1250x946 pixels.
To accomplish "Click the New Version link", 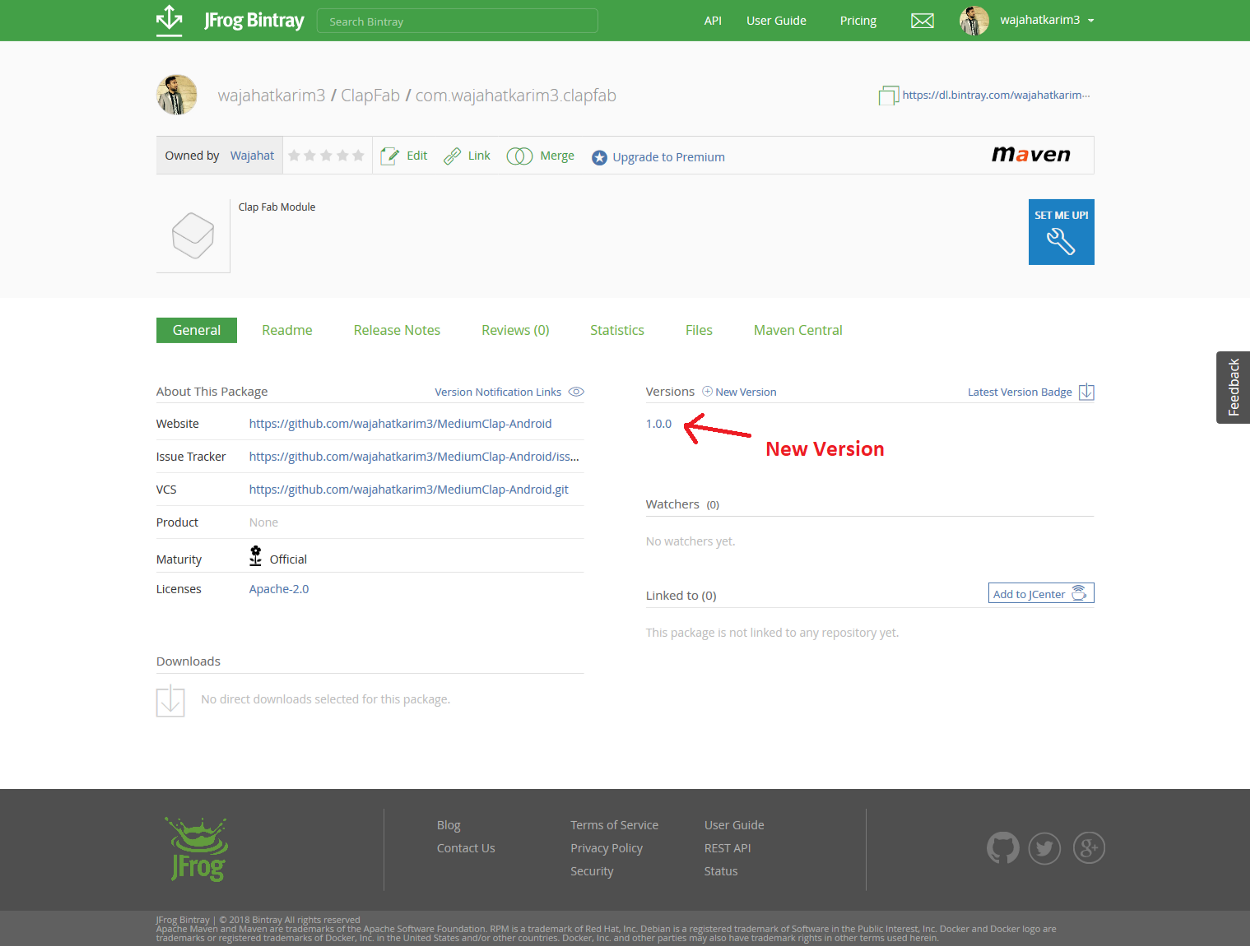I will (x=746, y=392).
